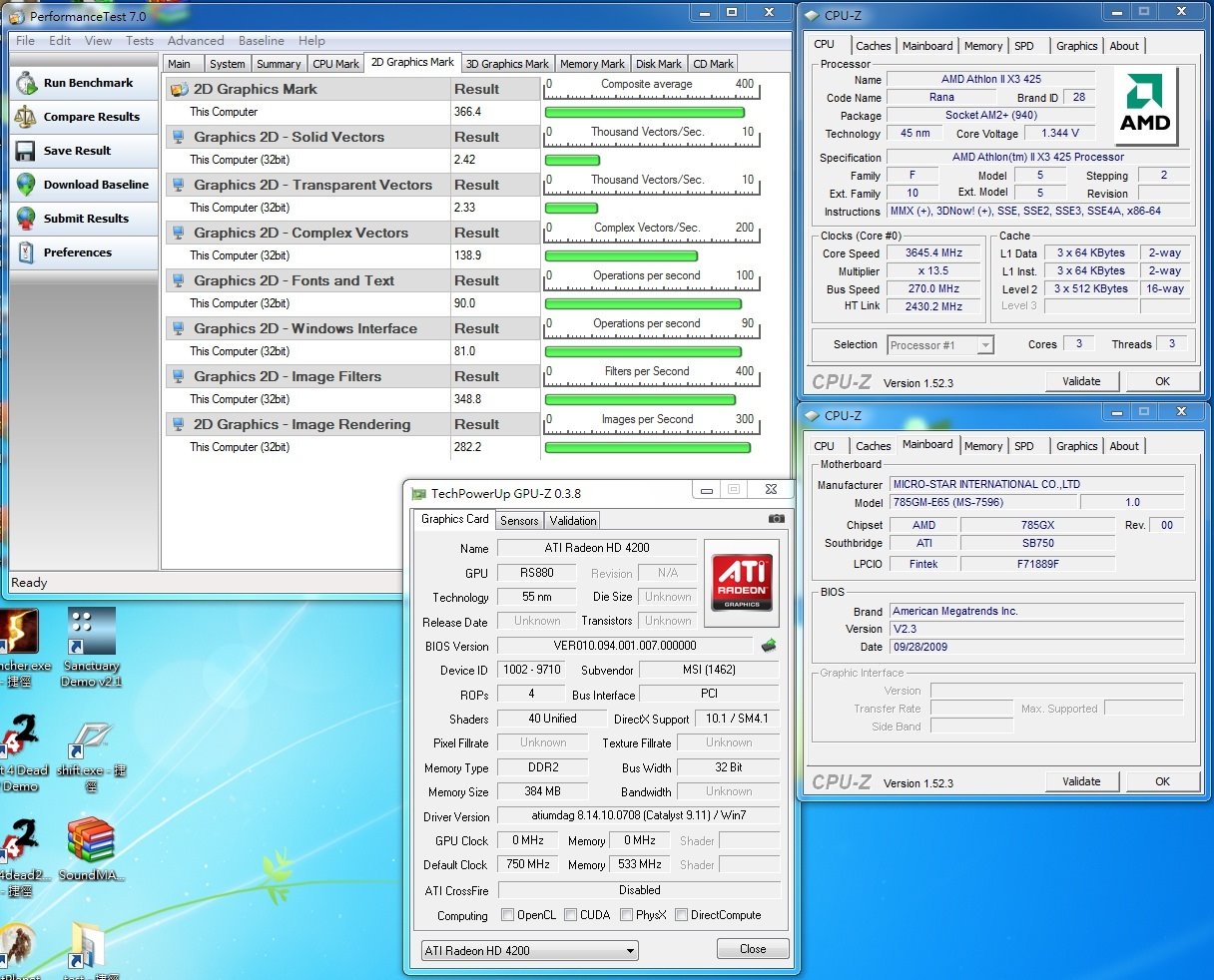Open the Processor #1 selection dropdown in CPU-Z
This screenshot has height=980, width=1214.
(x=940, y=345)
